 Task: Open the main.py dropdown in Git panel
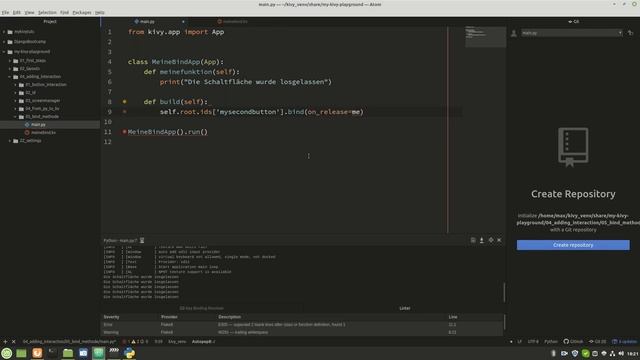571,33
